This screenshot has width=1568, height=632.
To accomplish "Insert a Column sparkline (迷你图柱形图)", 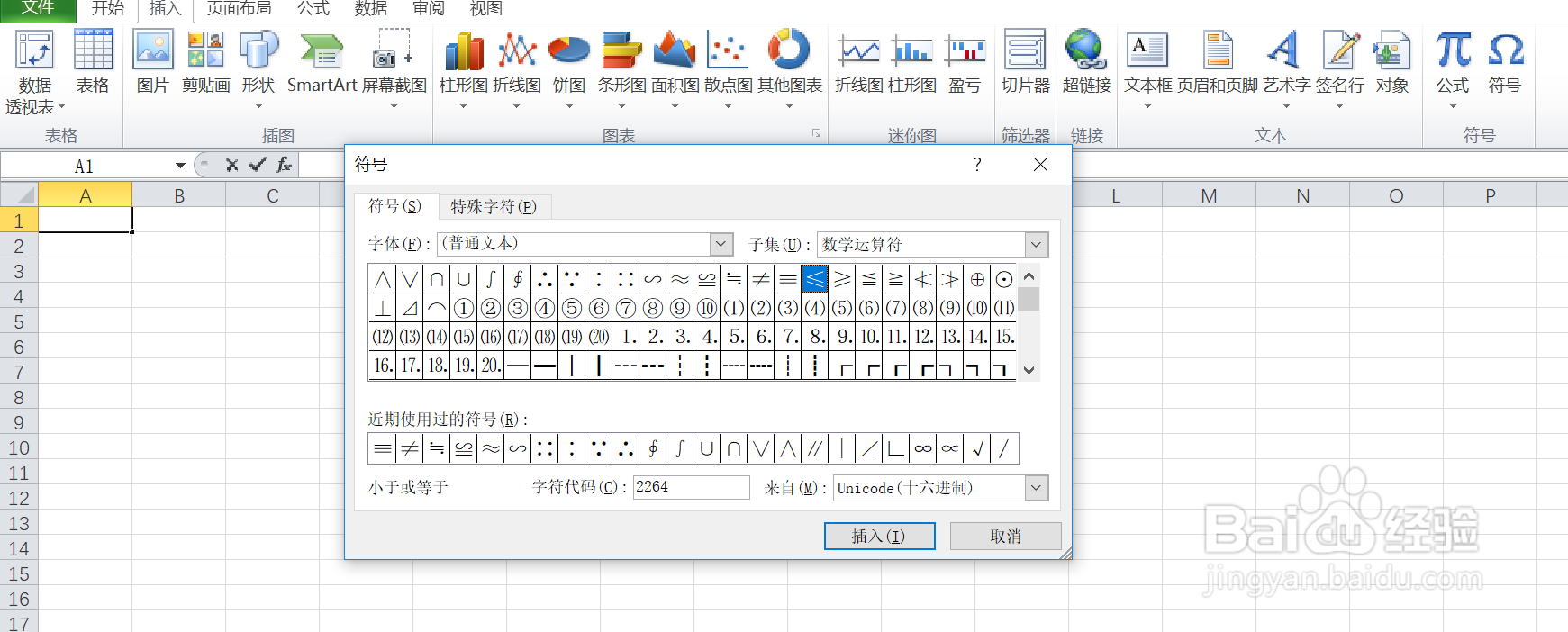I will (x=912, y=61).
